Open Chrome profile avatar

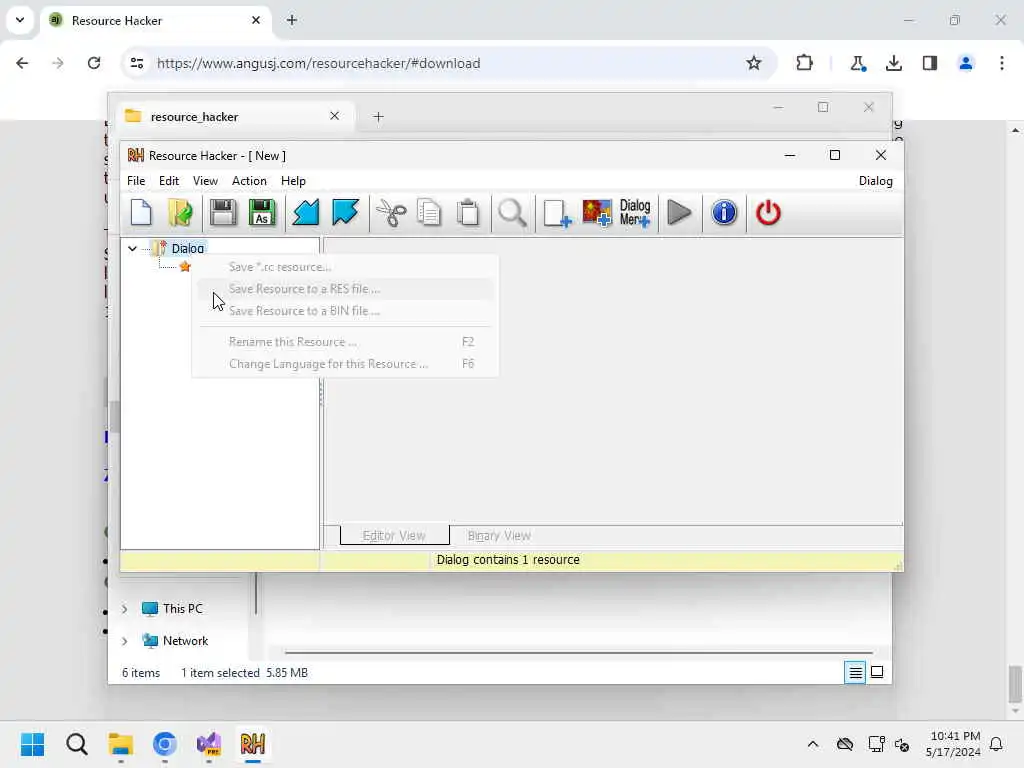click(965, 63)
